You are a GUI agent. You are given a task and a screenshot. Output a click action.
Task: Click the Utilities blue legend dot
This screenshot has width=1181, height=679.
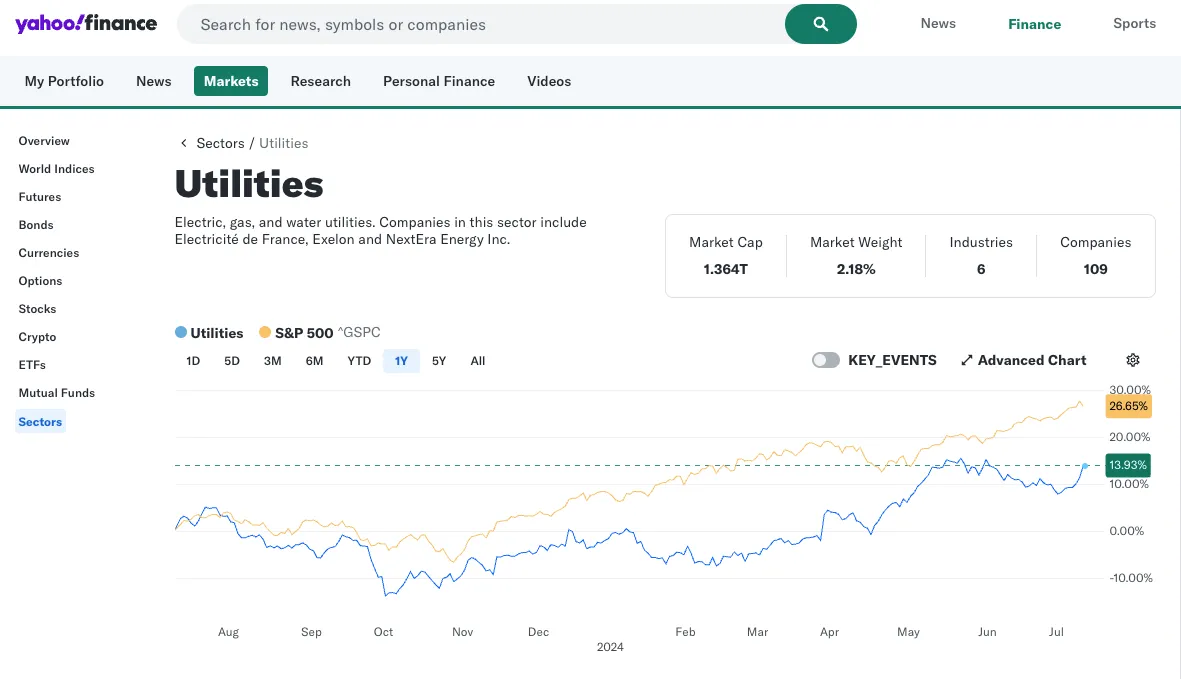(181, 332)
